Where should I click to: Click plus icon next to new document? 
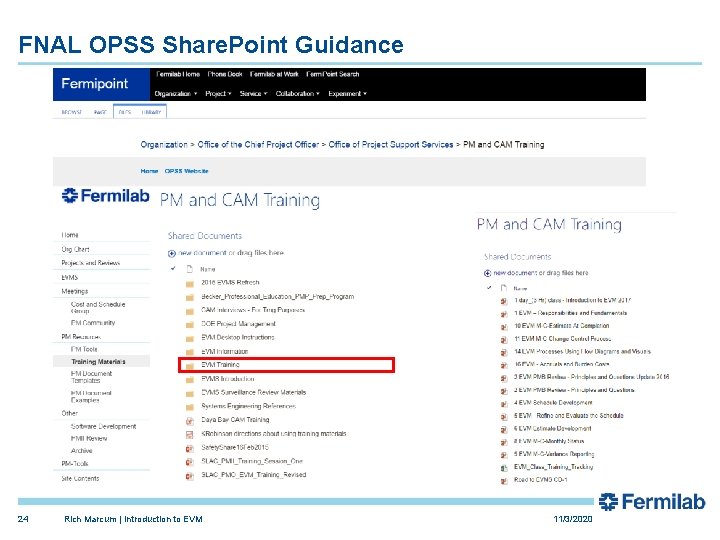pos(172,253)
